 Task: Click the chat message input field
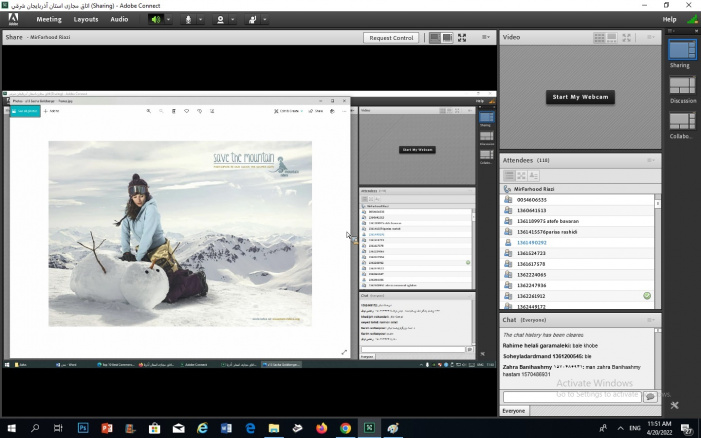point(571,397)
